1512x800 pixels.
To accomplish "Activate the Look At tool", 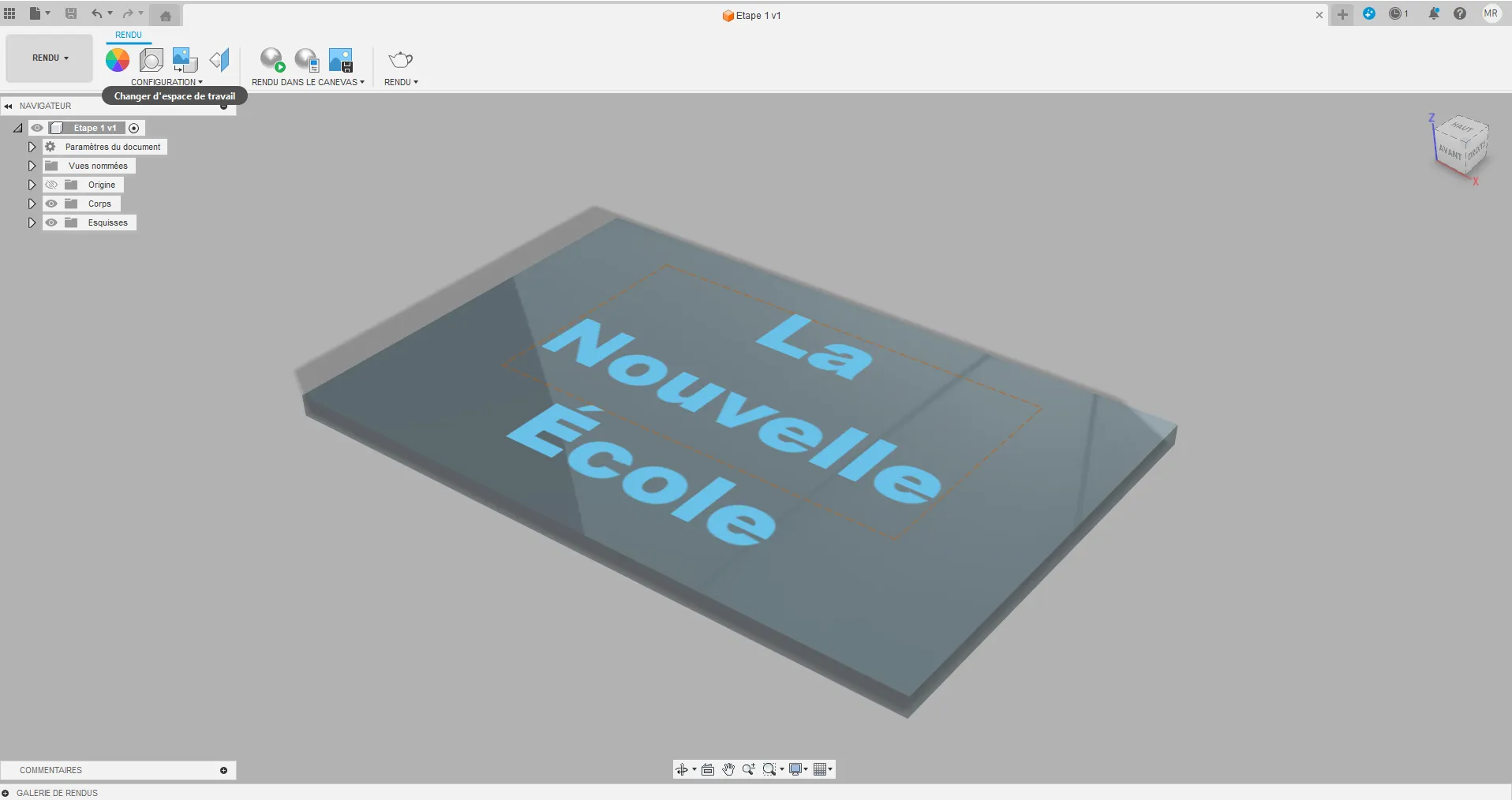I will [x=708, y=769].
